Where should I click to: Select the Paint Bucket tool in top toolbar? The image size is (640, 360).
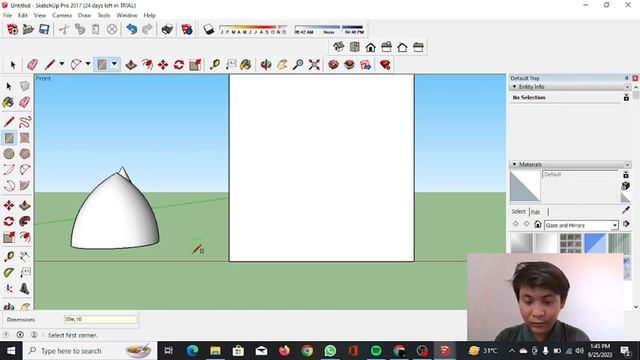pyautogui.click(x=246, y=64)
